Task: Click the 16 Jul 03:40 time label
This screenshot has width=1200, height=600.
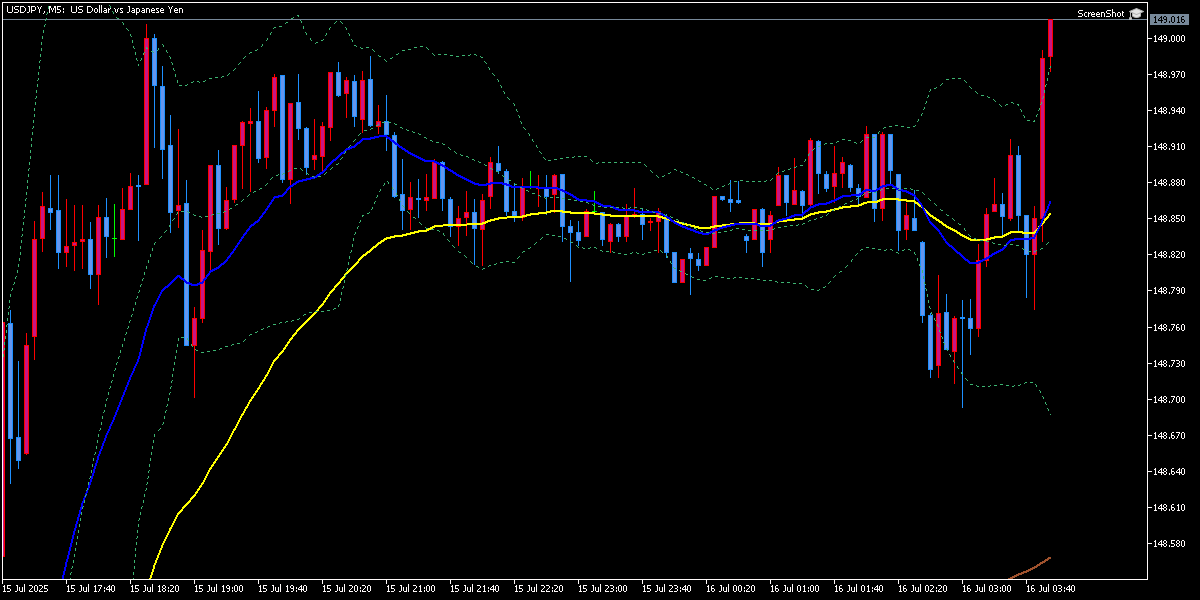Action: (x=1051, y=589)
